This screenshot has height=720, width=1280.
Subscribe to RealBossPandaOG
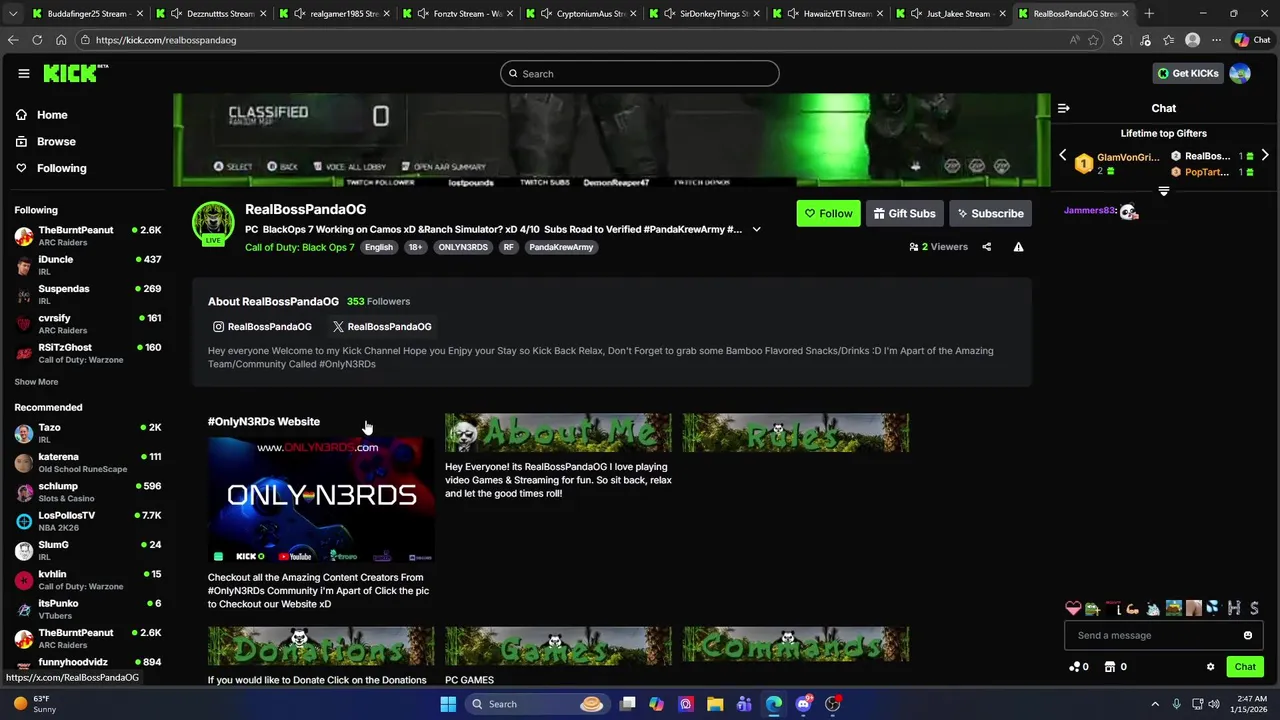[990, 213]
